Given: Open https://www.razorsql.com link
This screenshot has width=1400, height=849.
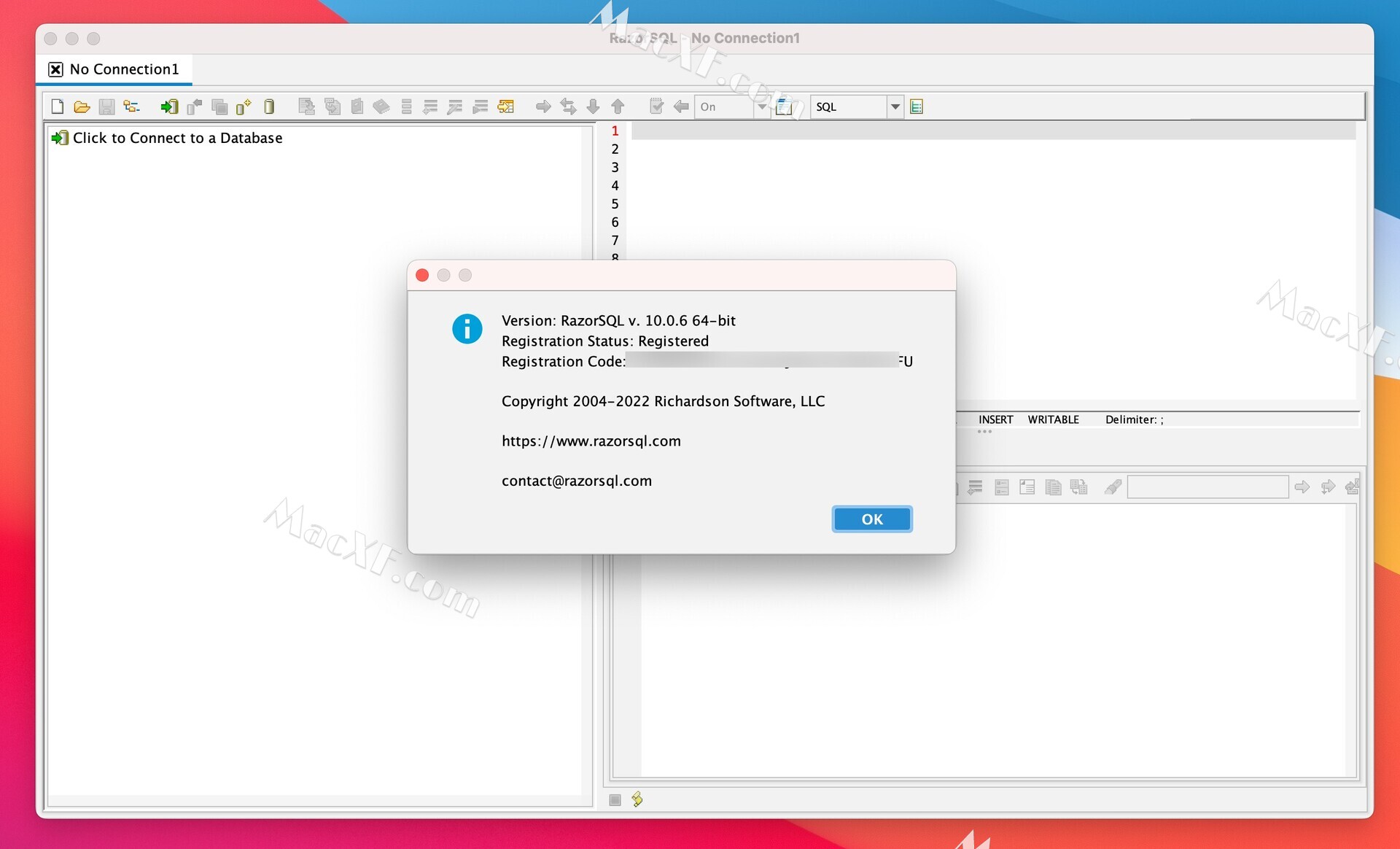Looking at the screenshot, I should (x=591, y=441).
